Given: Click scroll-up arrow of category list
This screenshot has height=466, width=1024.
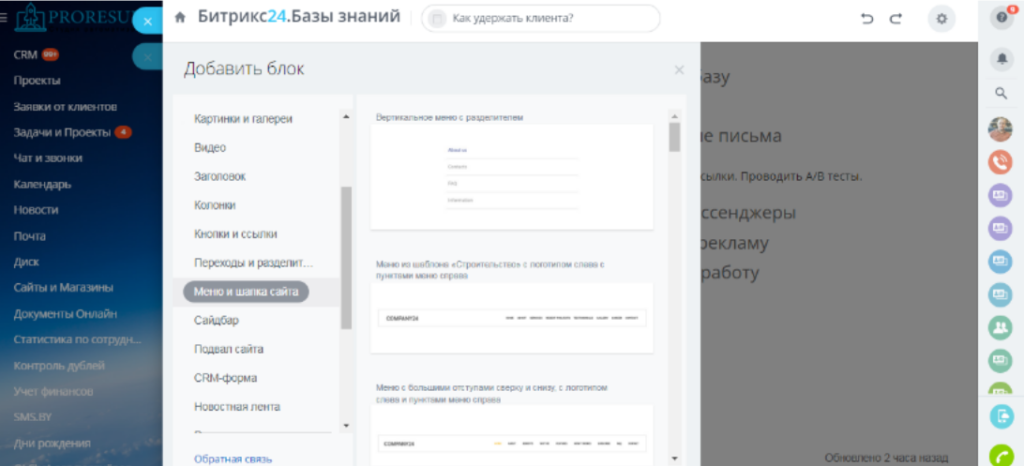Looking at the screenshot, I should tap(346, 117).
